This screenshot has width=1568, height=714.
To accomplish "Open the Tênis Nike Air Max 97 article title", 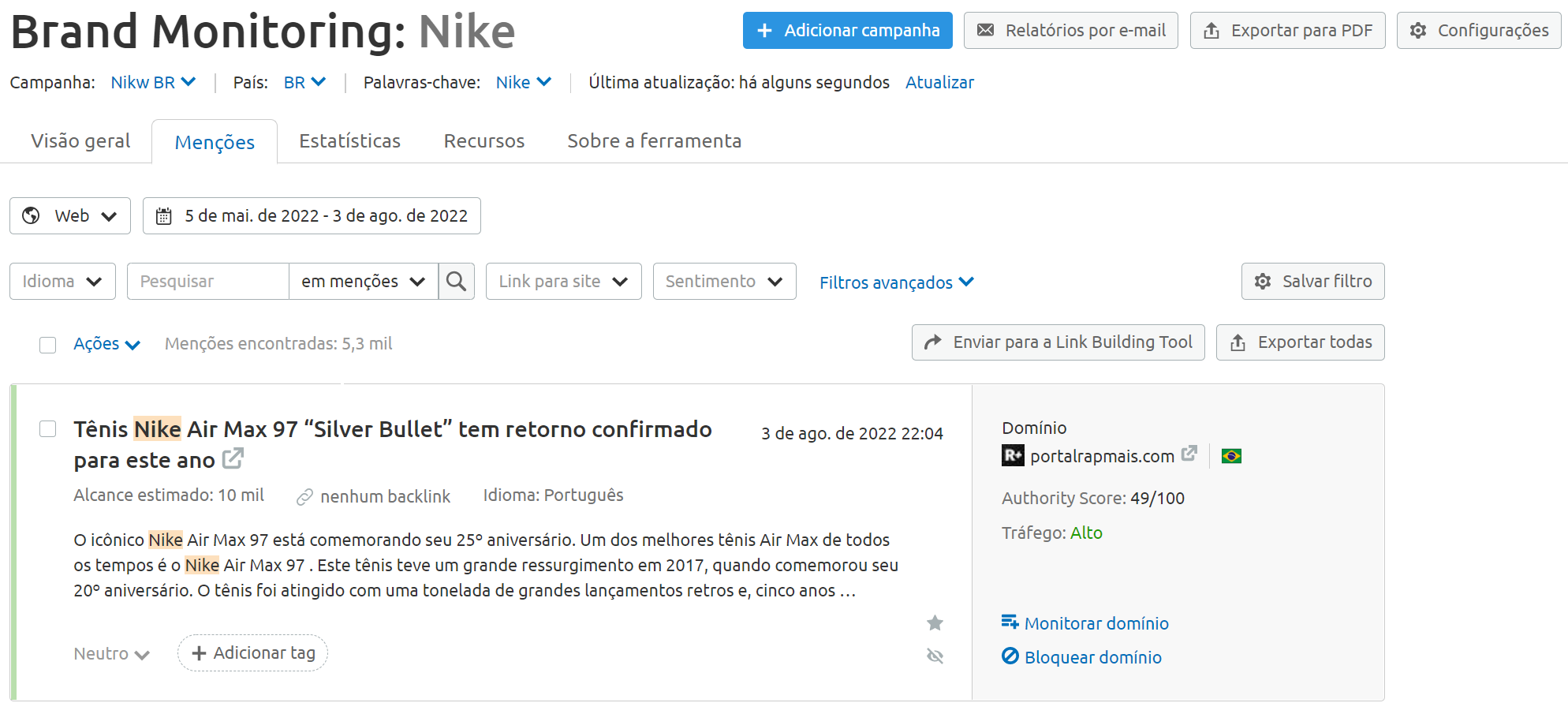I will point(393,444).
